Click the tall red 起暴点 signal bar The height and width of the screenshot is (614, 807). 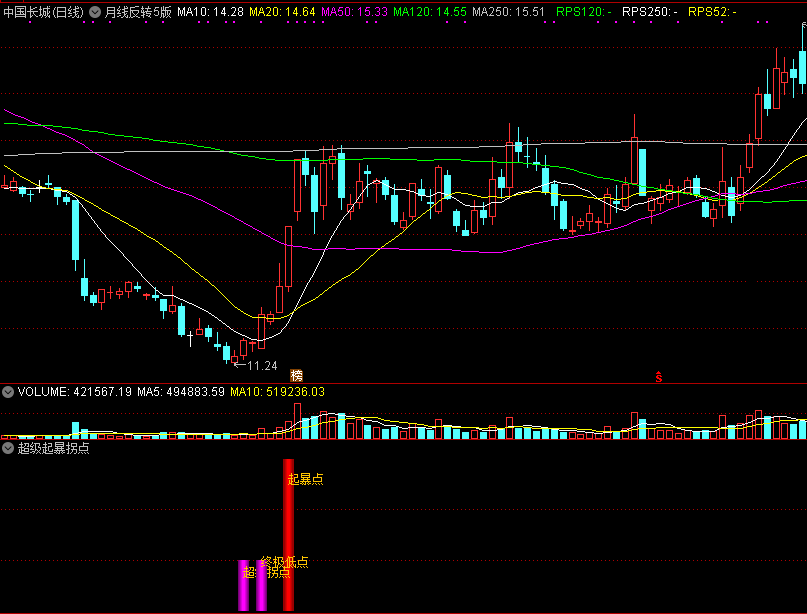pyautogui.click(x=289, y=535)
